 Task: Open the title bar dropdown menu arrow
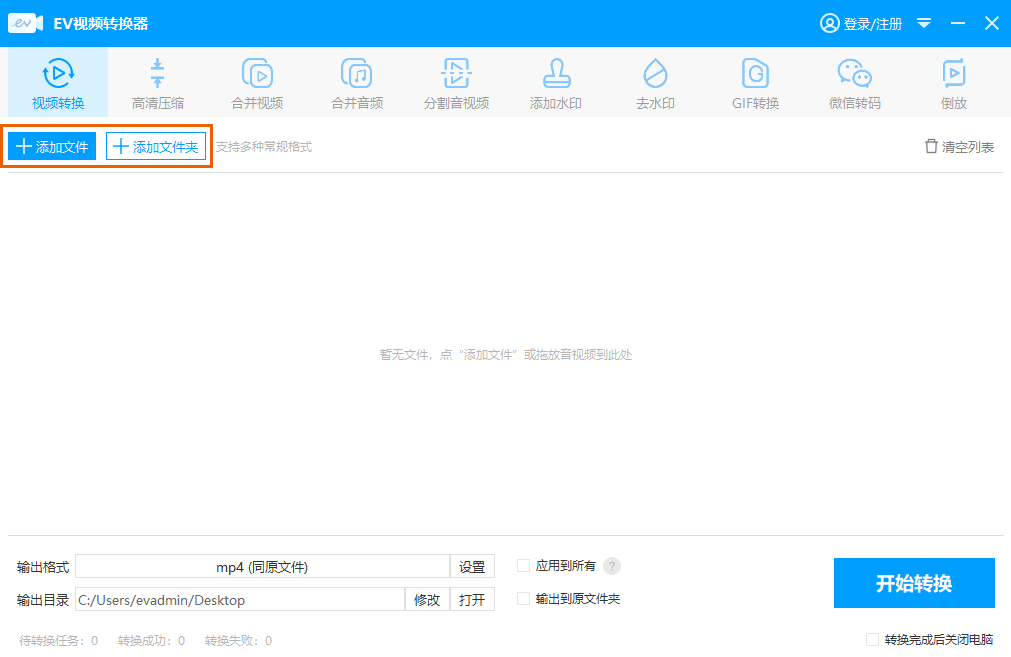click(924, 23)
